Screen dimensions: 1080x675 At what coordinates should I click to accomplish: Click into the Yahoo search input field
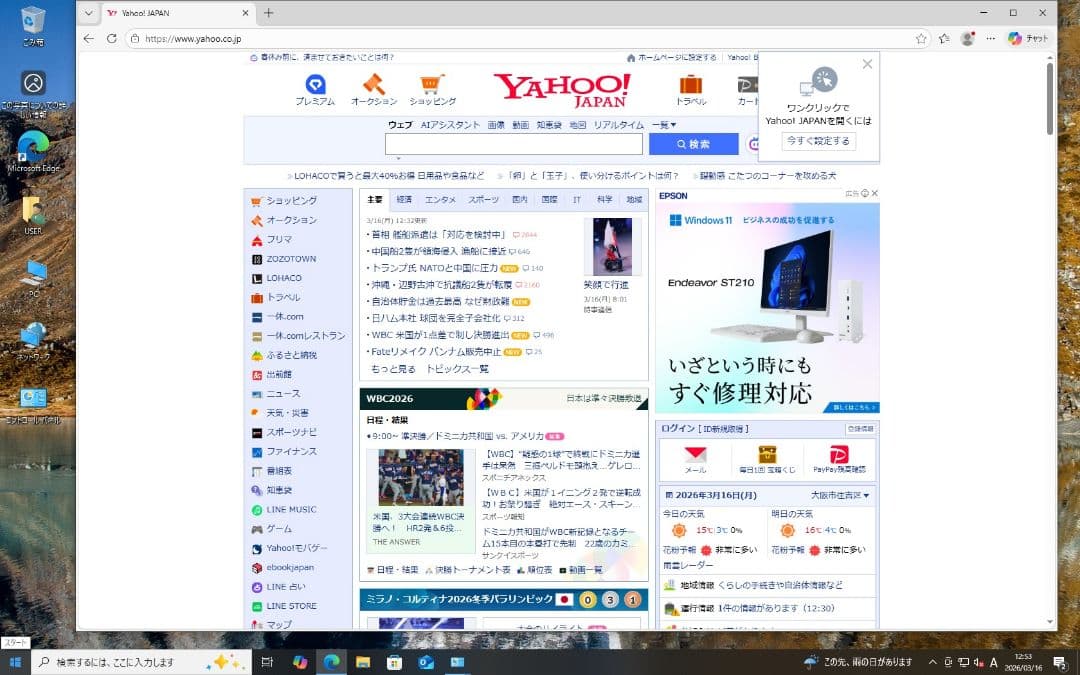click(513, 144)
